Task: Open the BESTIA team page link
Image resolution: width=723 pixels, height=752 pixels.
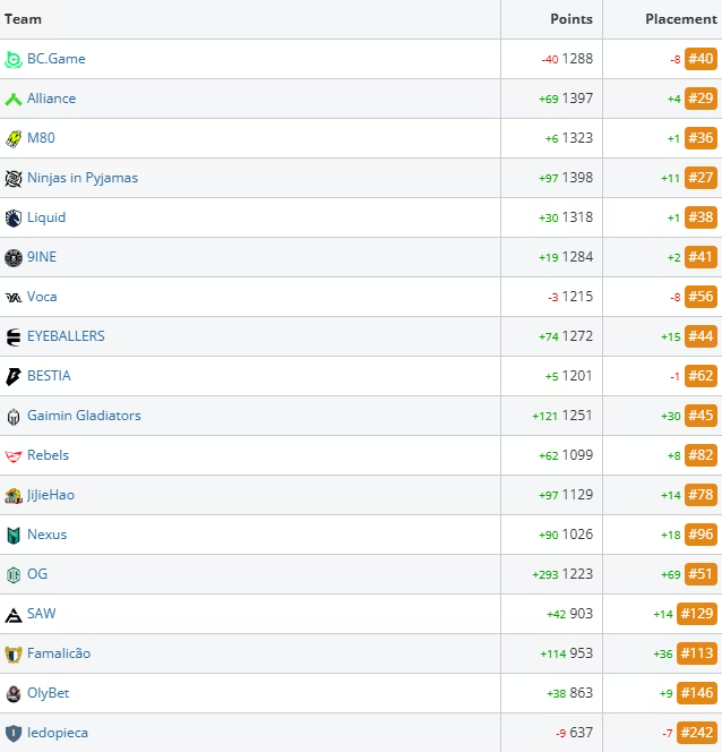Action: [x=49, y=376]
